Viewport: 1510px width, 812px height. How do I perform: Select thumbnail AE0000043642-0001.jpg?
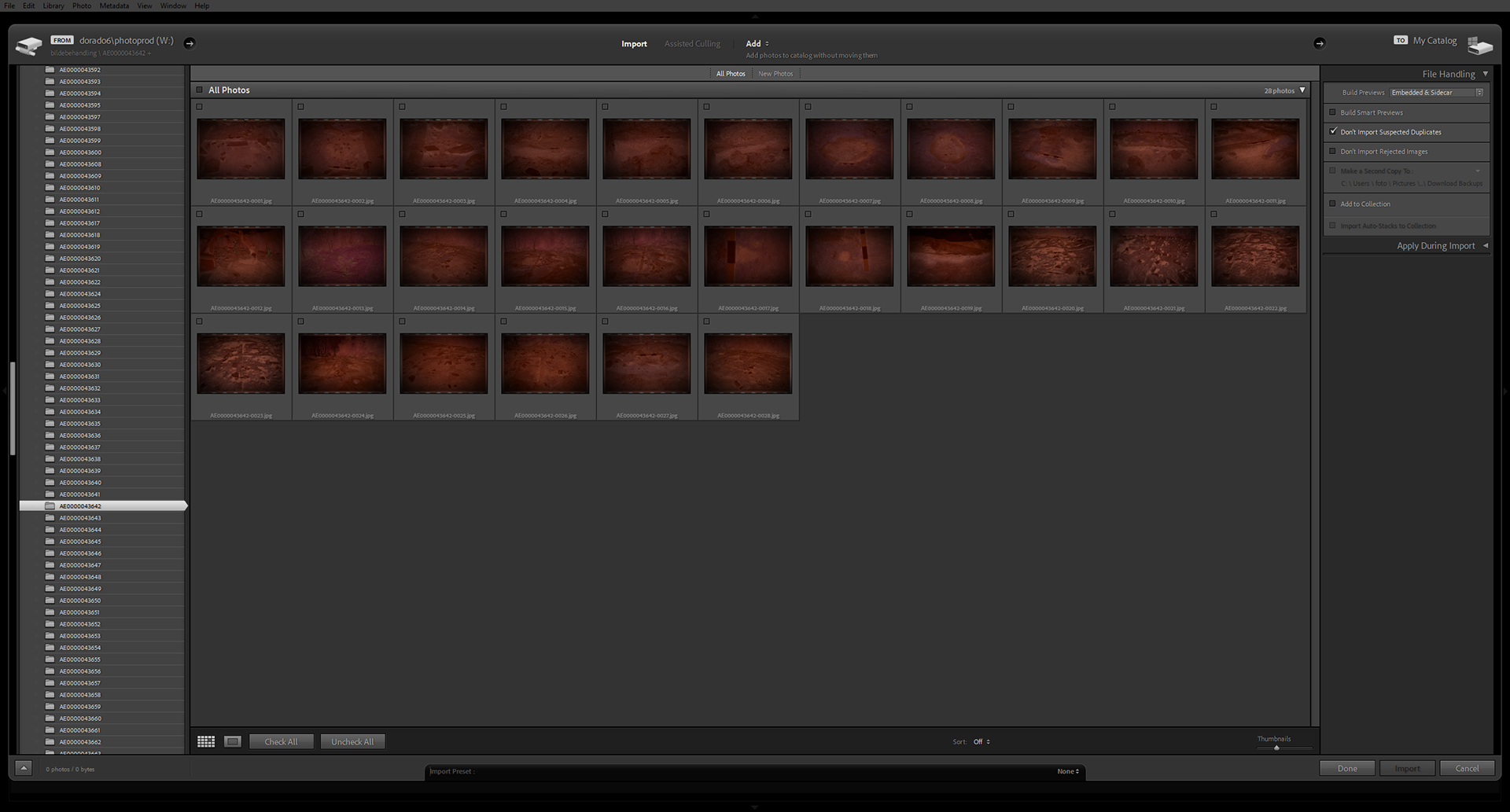241,149
